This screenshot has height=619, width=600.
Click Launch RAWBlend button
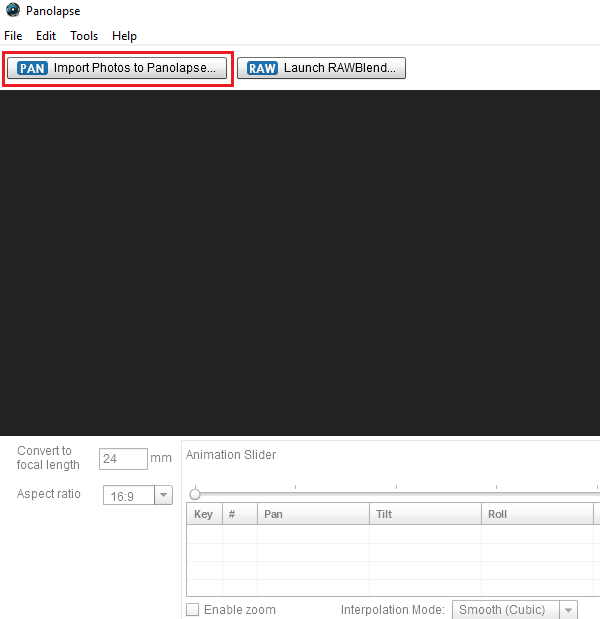[x=321, y=68]
